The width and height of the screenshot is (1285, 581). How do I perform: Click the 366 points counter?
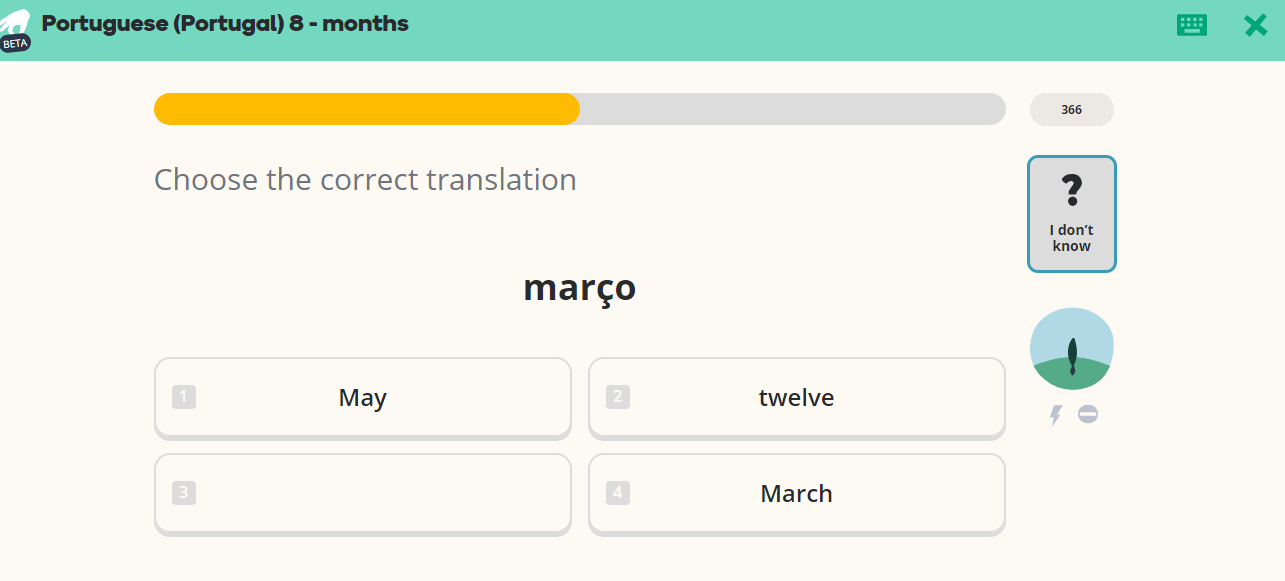(1071, 110)
